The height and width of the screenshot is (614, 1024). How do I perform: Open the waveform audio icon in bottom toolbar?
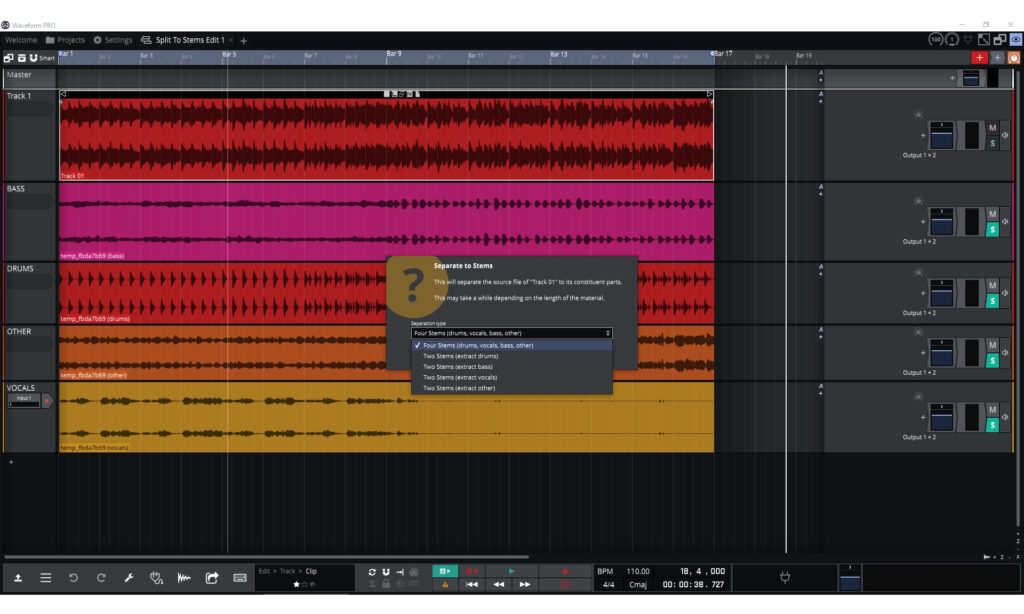(184, 578)
